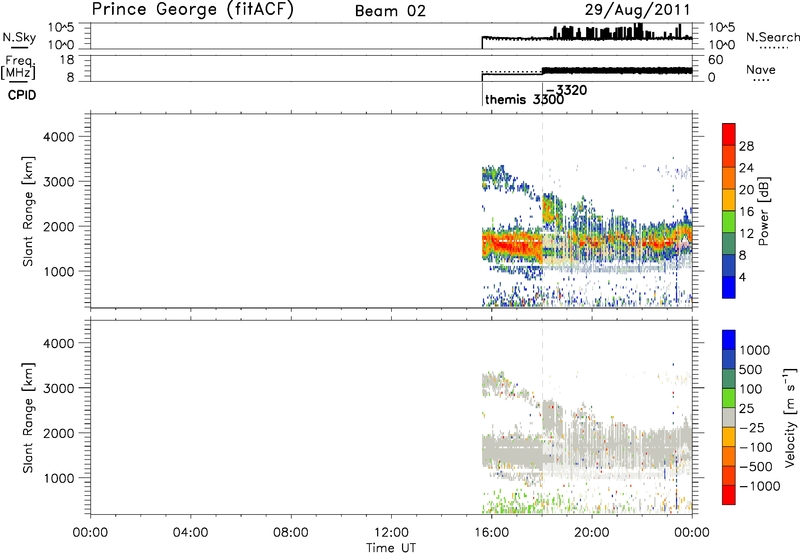Image resolution: width=800 pixels, height=554 pixels.
Task: Click the '3000' tick of the Velocity panel
Action: [x=58, y=388]
